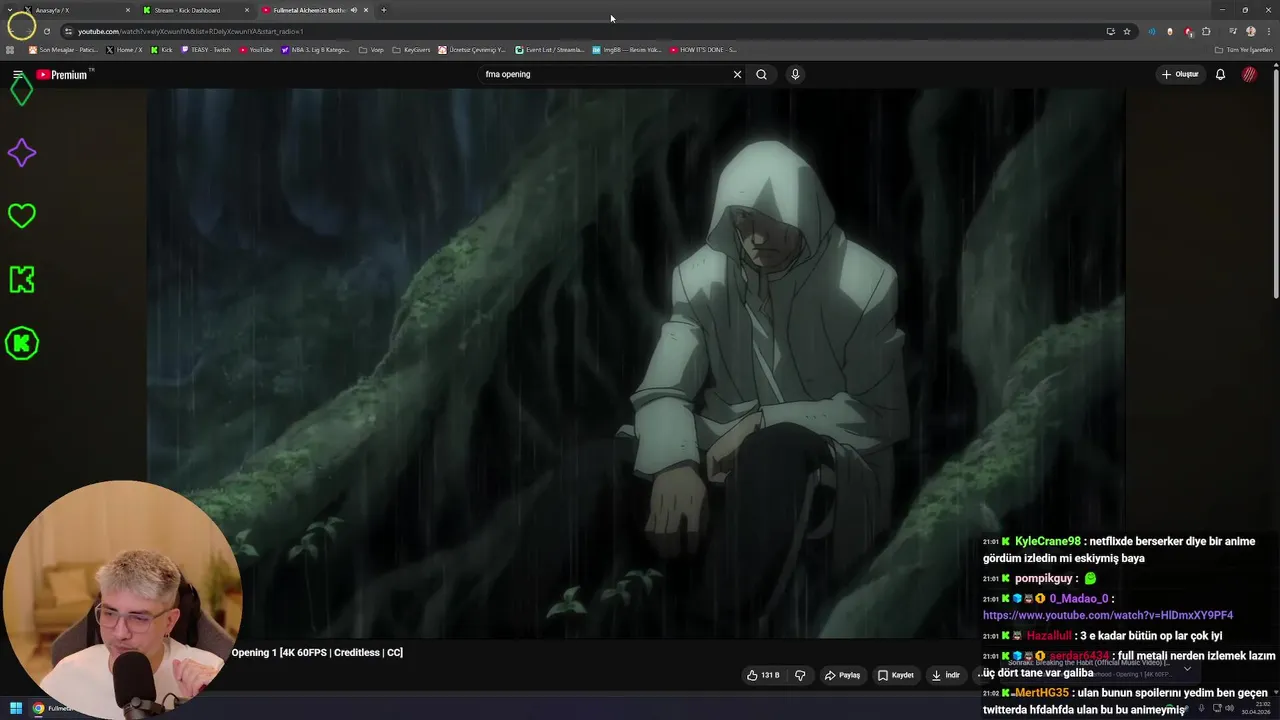Start voice search with the microphone

point(795,74)
